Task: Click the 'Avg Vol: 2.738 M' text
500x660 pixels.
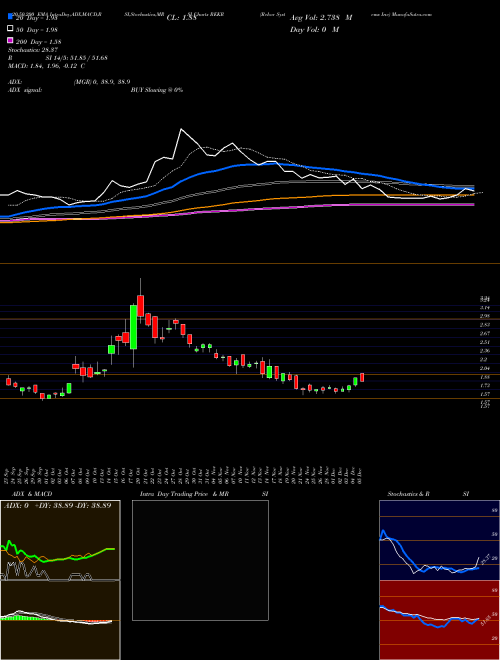Action: [321, 18]
